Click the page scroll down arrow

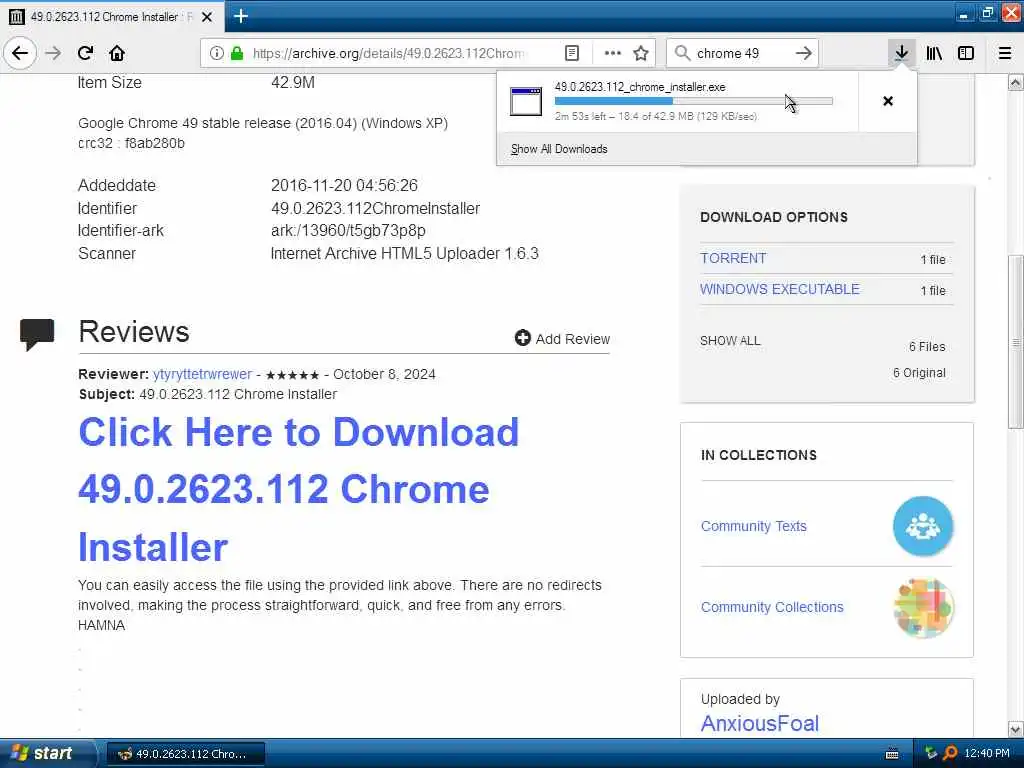point(1015,729)
